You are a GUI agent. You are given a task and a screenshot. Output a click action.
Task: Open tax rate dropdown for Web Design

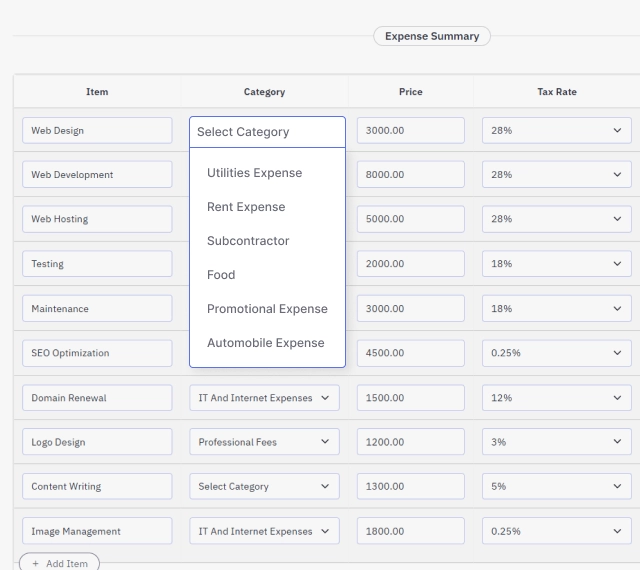(557, 130)
